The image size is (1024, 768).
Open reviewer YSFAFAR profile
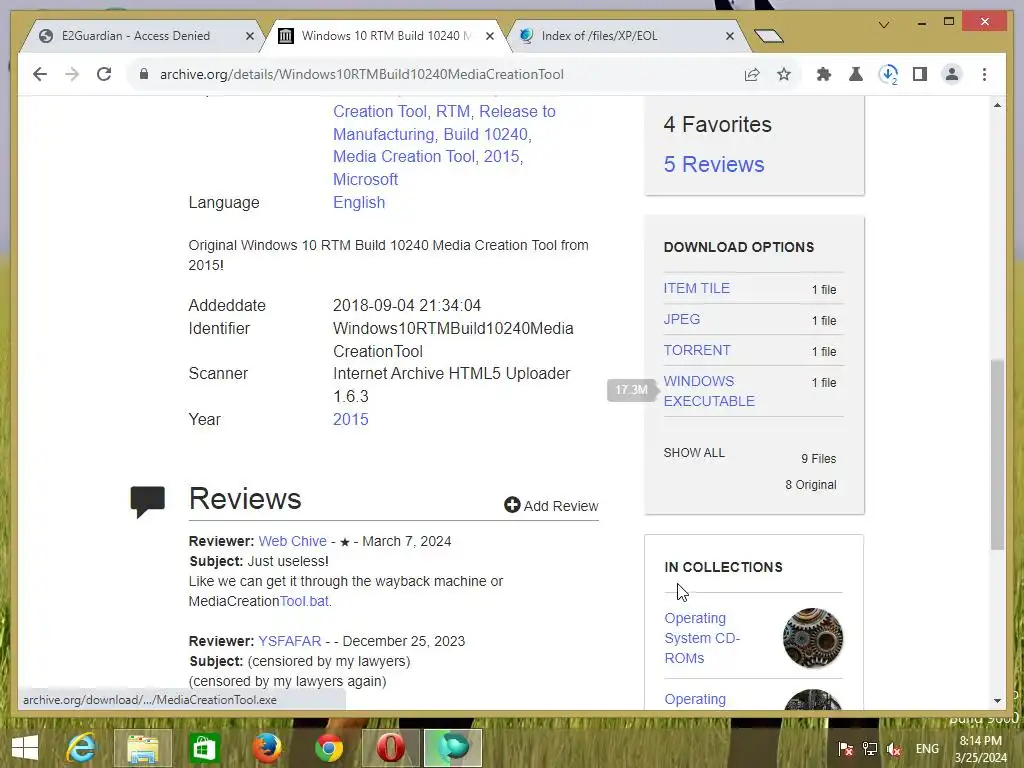[290, 641]
